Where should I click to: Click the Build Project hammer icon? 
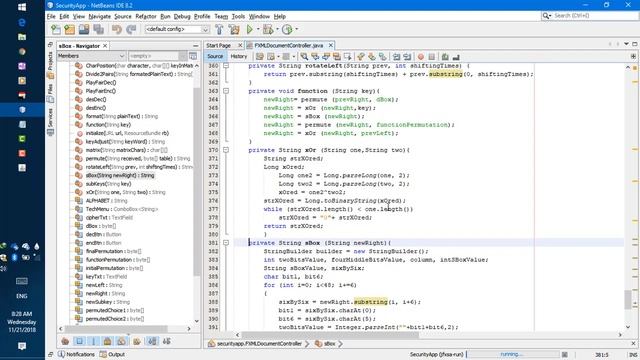point(219,29)
